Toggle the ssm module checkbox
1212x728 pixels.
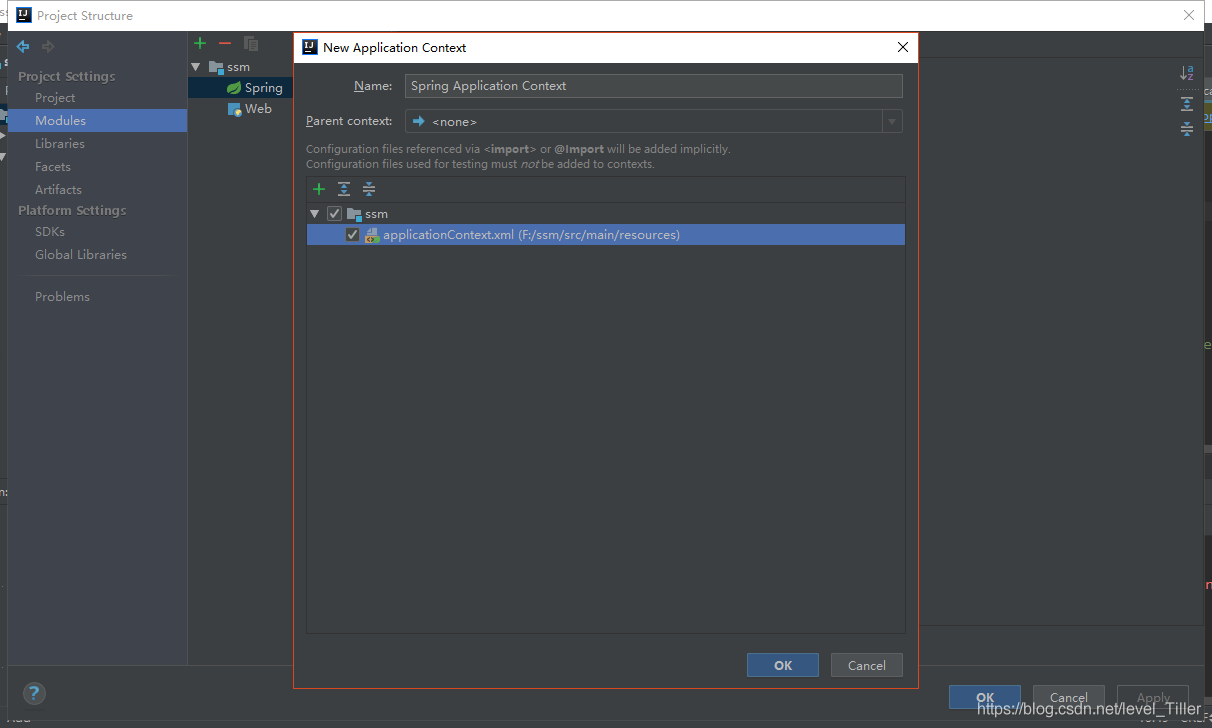point(335,214)
